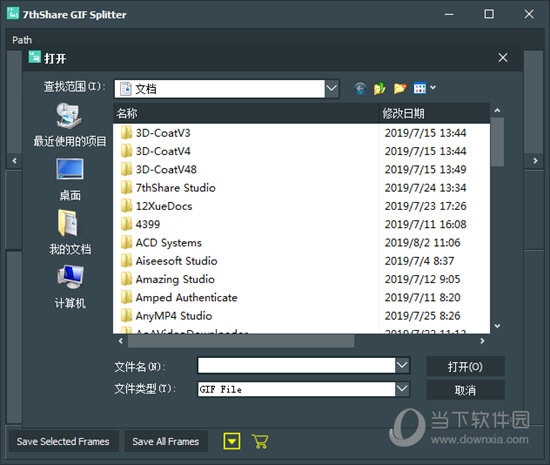Expand the 文件类型 dropdown arrow

402,389
